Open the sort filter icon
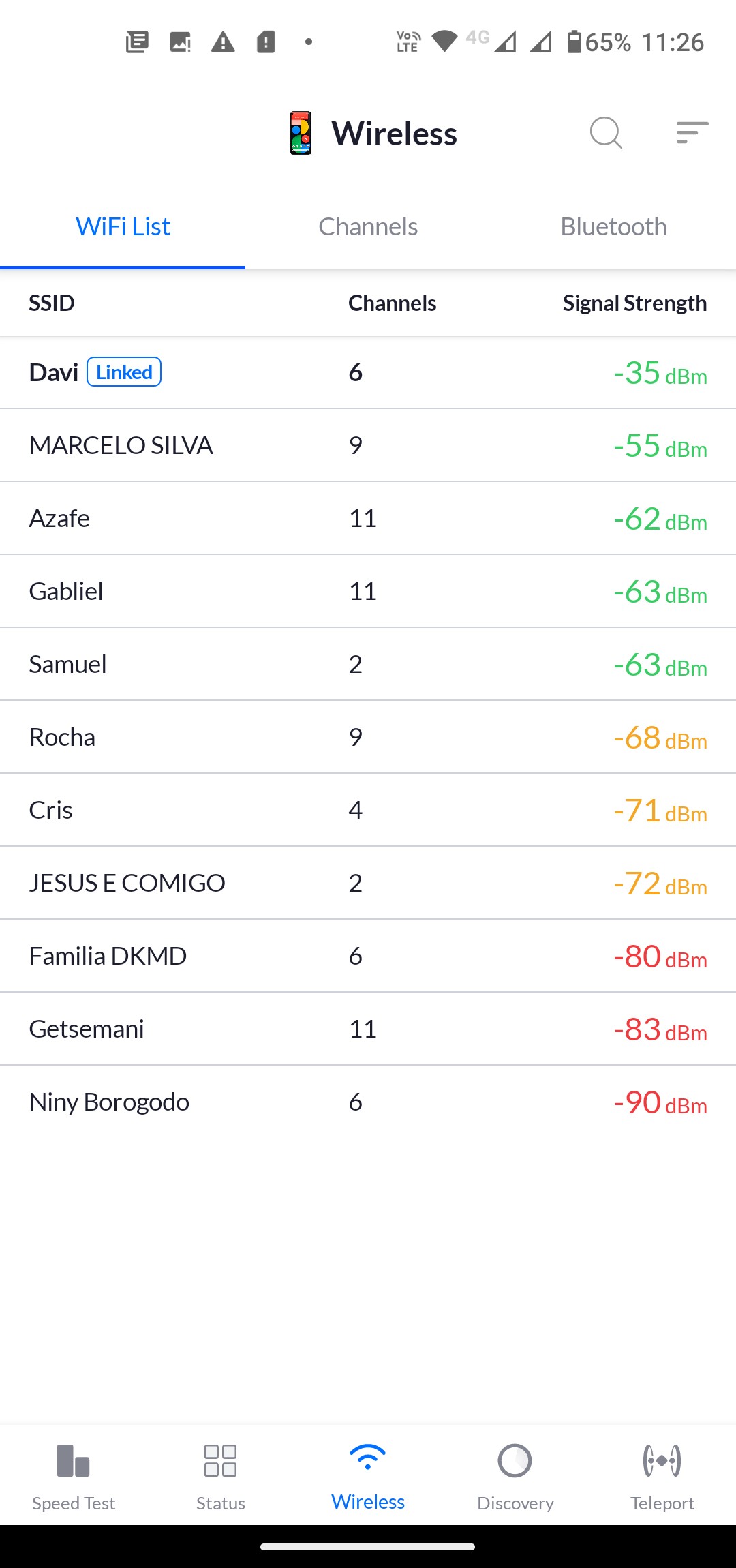This screenshot has height=1568, width=736. click(692, 132)
